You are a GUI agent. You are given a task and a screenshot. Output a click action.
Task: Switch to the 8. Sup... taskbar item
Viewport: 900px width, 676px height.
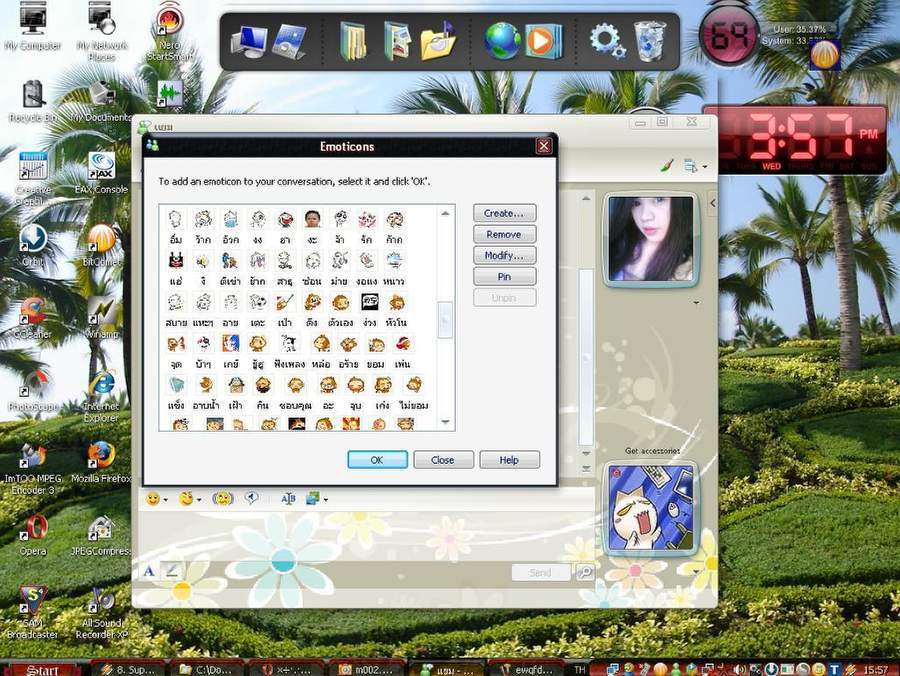tap(128, 669)
